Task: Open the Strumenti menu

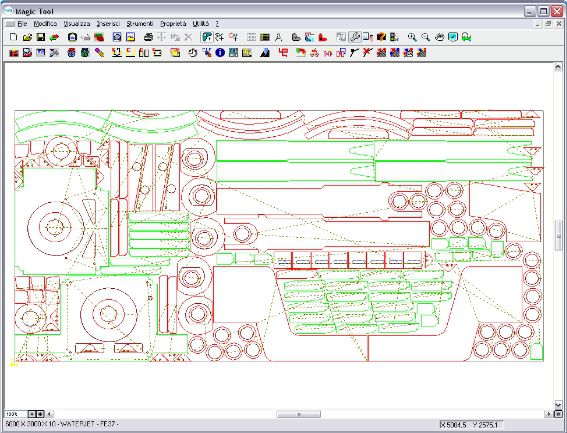Action: coord(140,24)
